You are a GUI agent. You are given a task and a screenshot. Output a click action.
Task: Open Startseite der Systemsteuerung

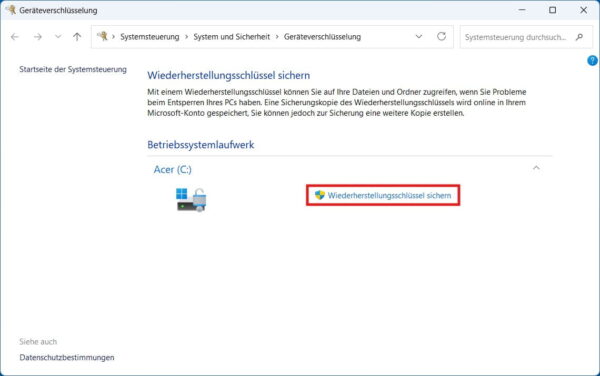[x=73, y=69]
